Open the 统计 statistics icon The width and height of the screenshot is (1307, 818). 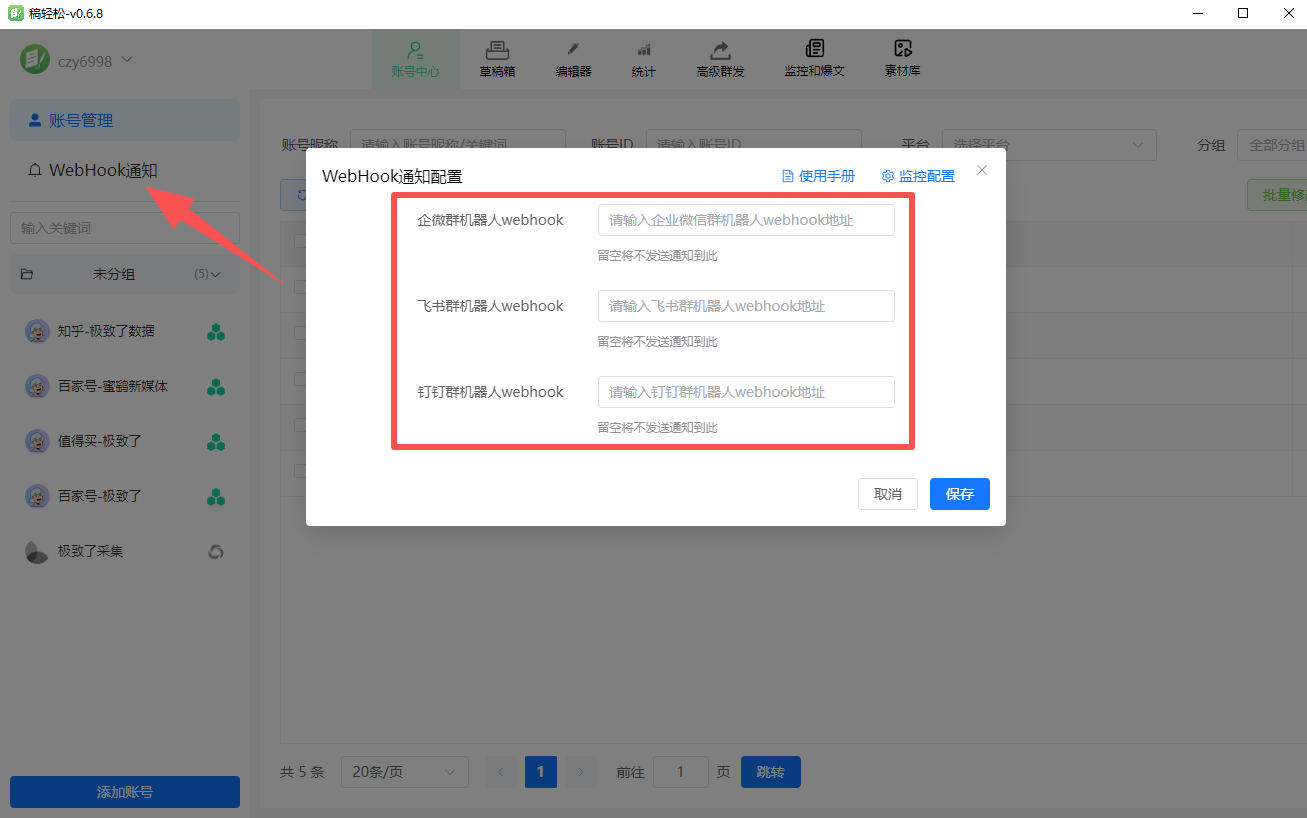[644, 50]
